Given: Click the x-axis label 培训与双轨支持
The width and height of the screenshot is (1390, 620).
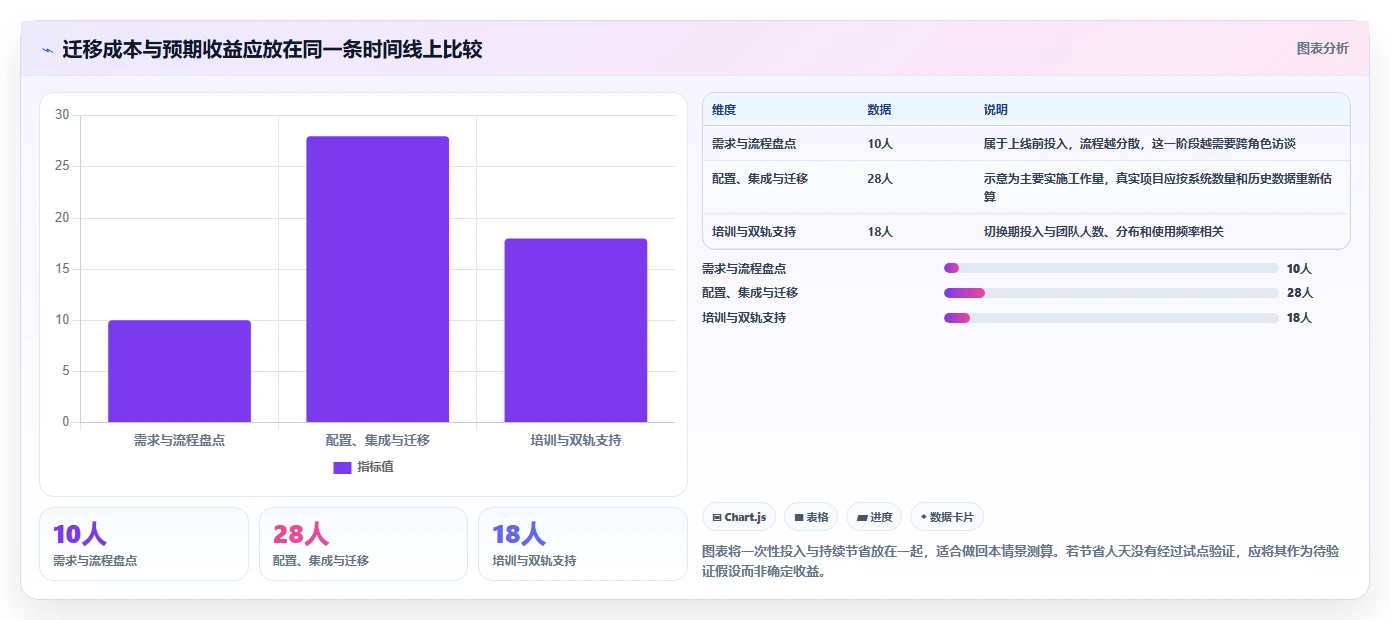Looking at the screenshot, I should (575, 440).
